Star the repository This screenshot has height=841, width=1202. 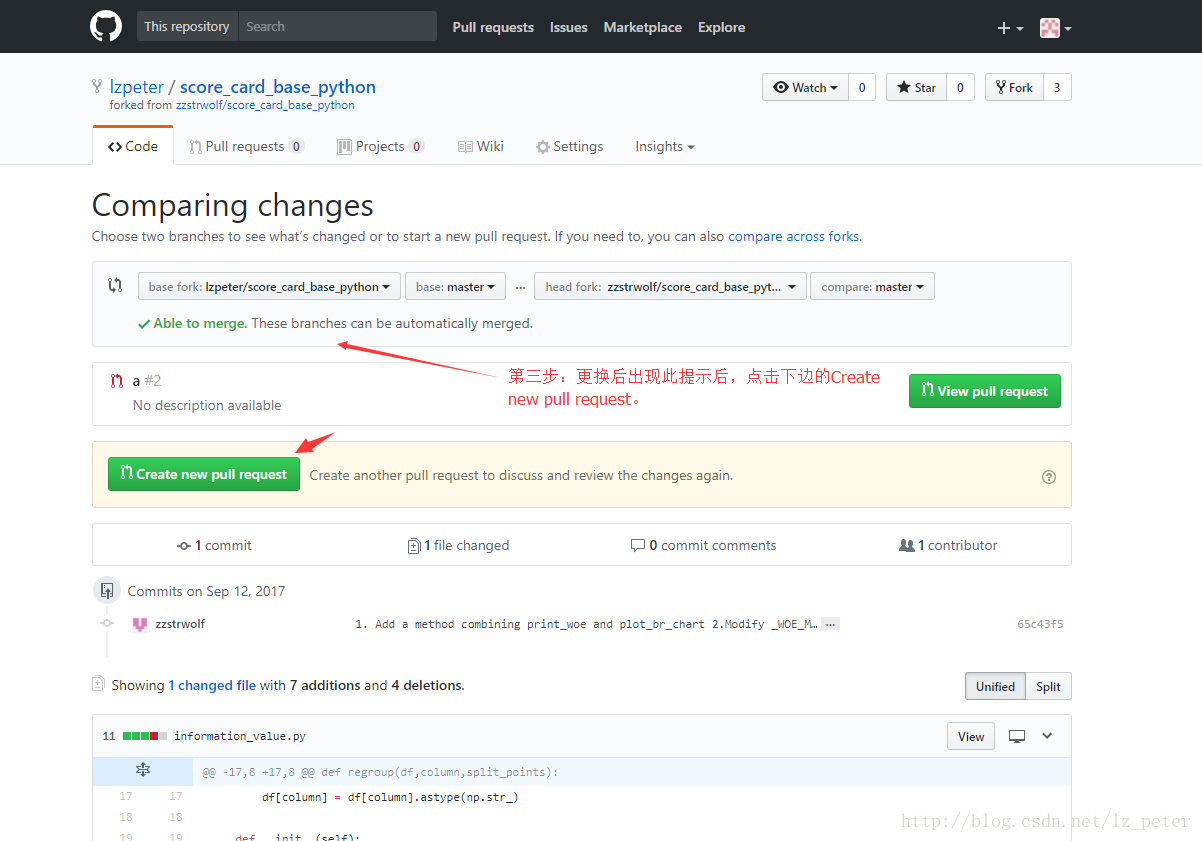coord(916,88)
